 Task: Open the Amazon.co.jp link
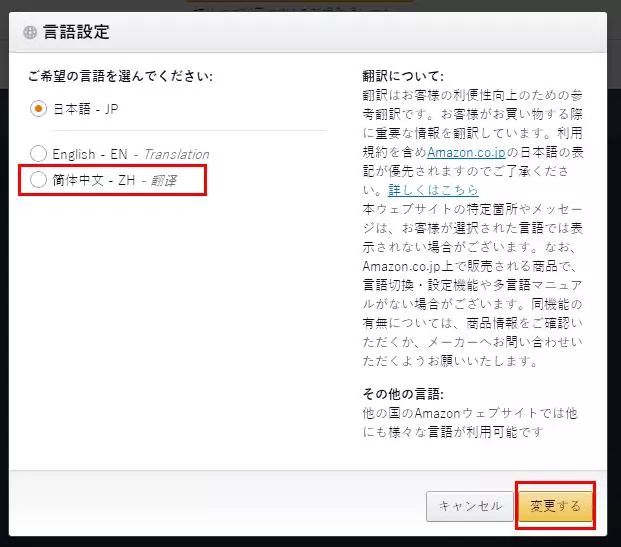pos(466,152)
